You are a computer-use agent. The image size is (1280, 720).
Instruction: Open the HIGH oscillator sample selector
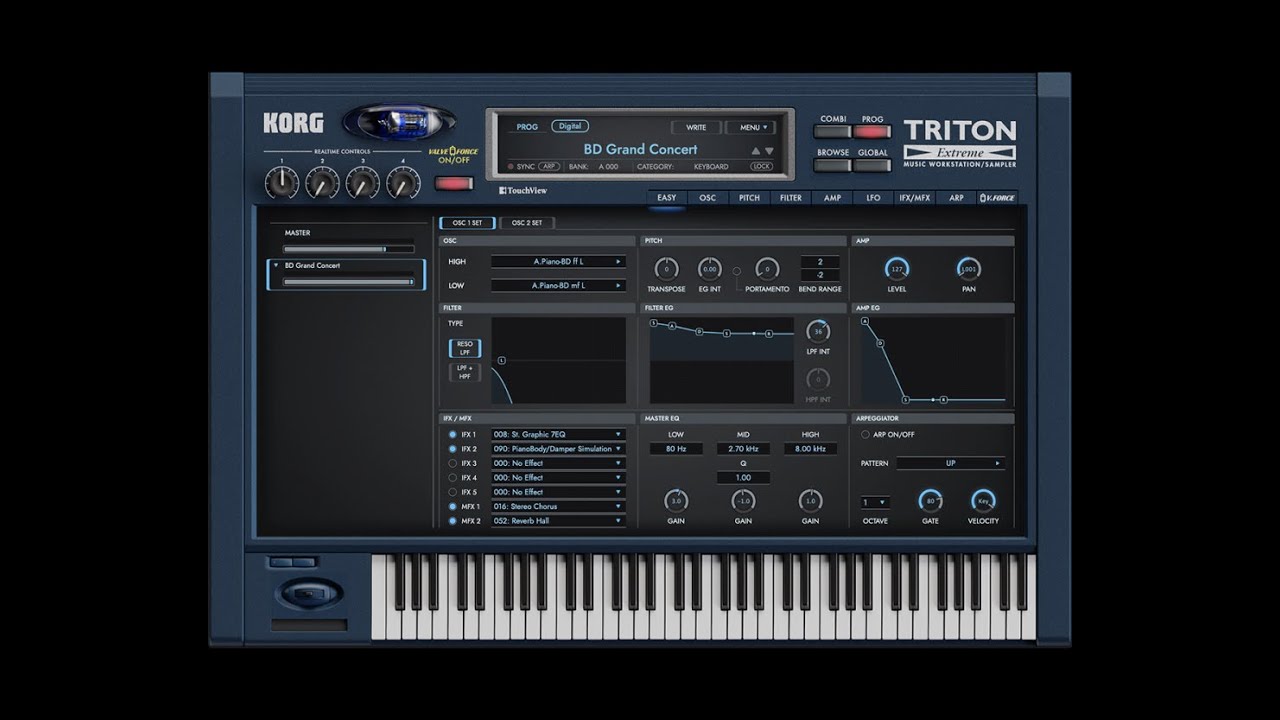(558, 261)
